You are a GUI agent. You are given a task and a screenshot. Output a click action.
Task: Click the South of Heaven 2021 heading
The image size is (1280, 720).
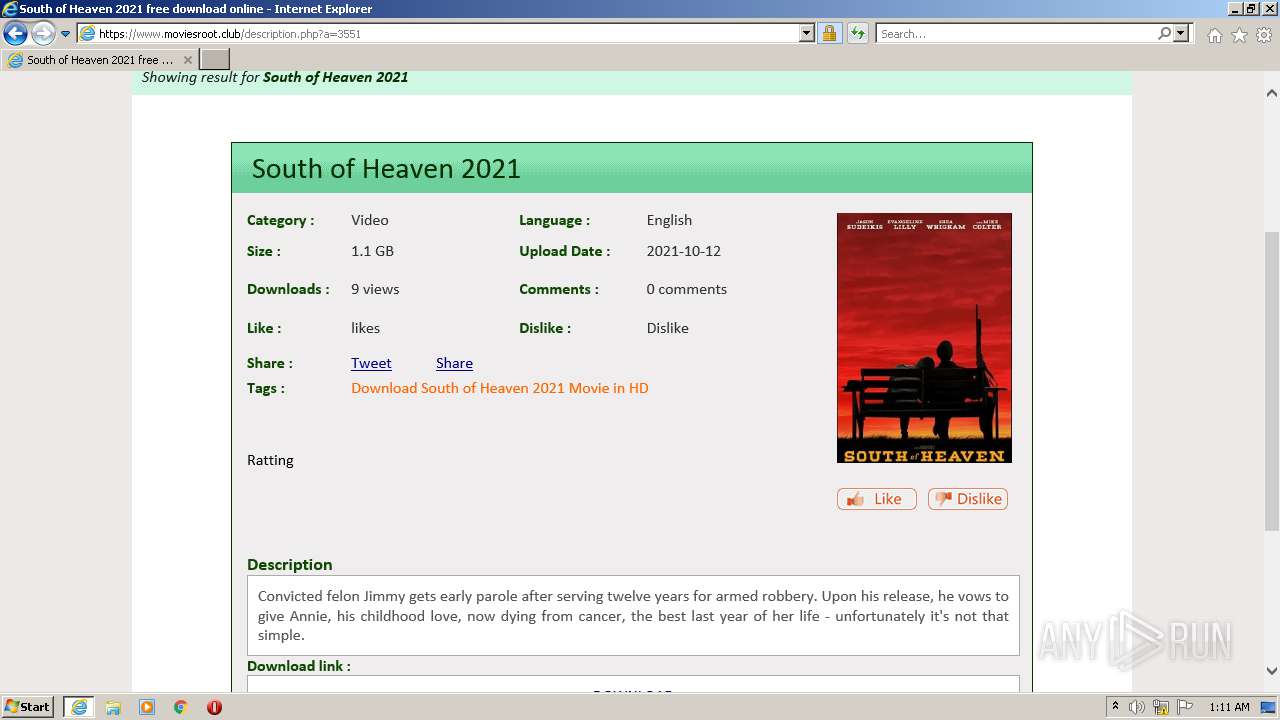click(386, 168)
